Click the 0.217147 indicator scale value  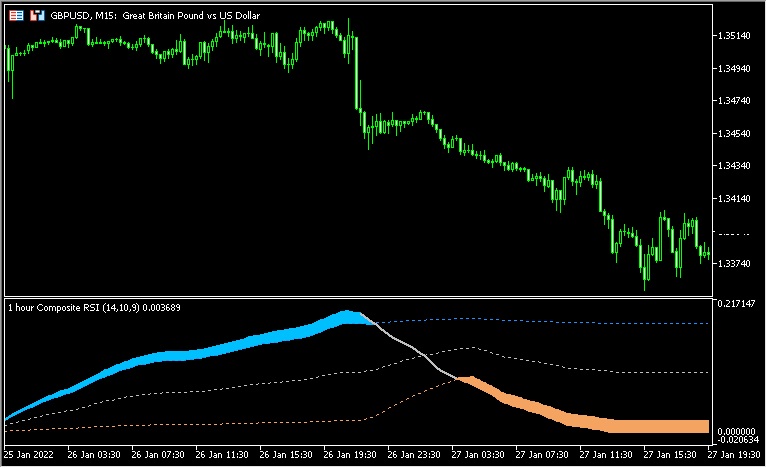coord(736,303)
